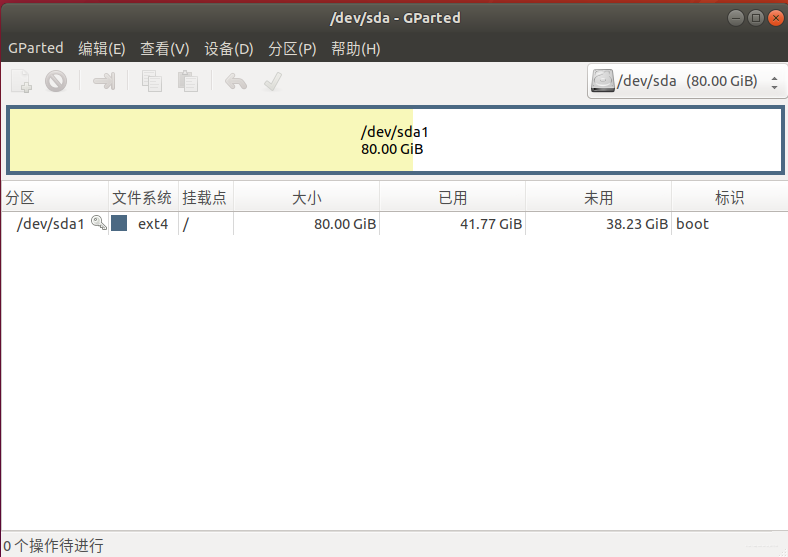Open the 查看(V) menu
Screen dimensions: 788x557
[165, 48]
